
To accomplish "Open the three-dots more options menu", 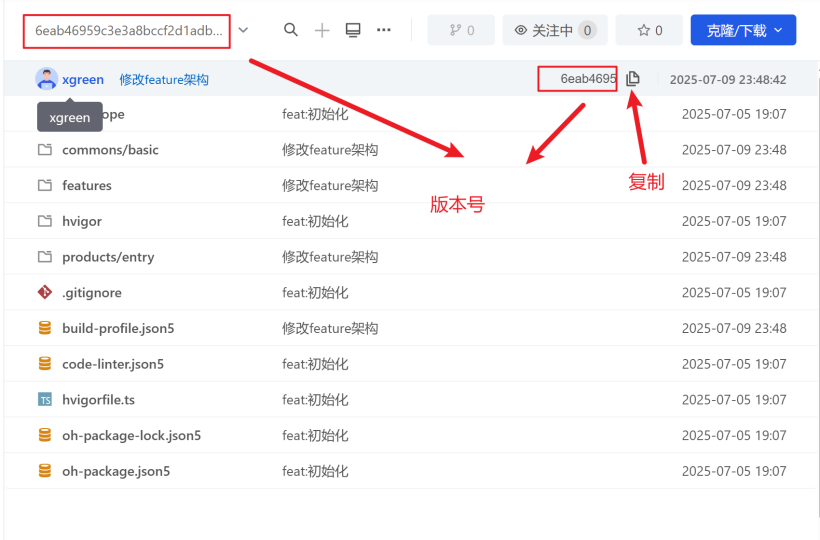I will click(384, 30).
